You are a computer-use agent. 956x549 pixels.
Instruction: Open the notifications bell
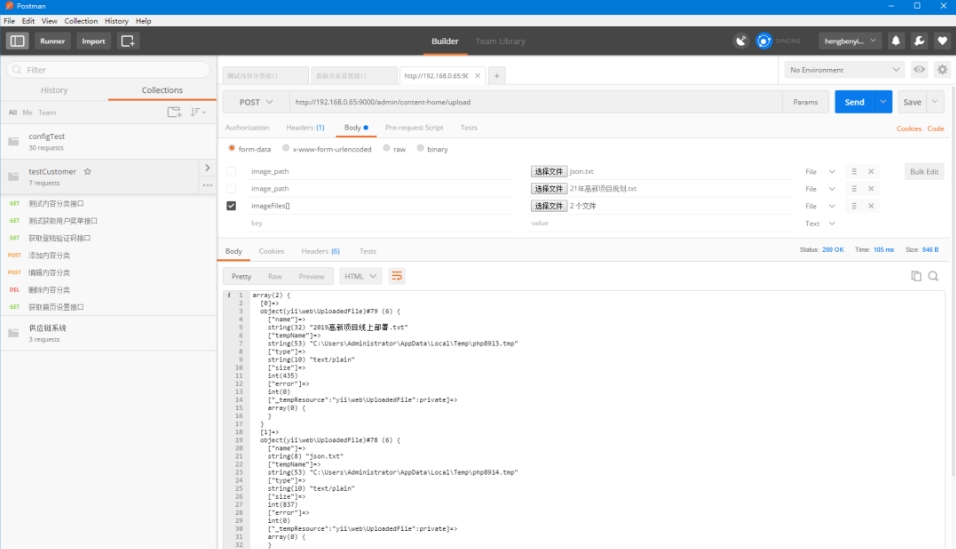[896, 41]
